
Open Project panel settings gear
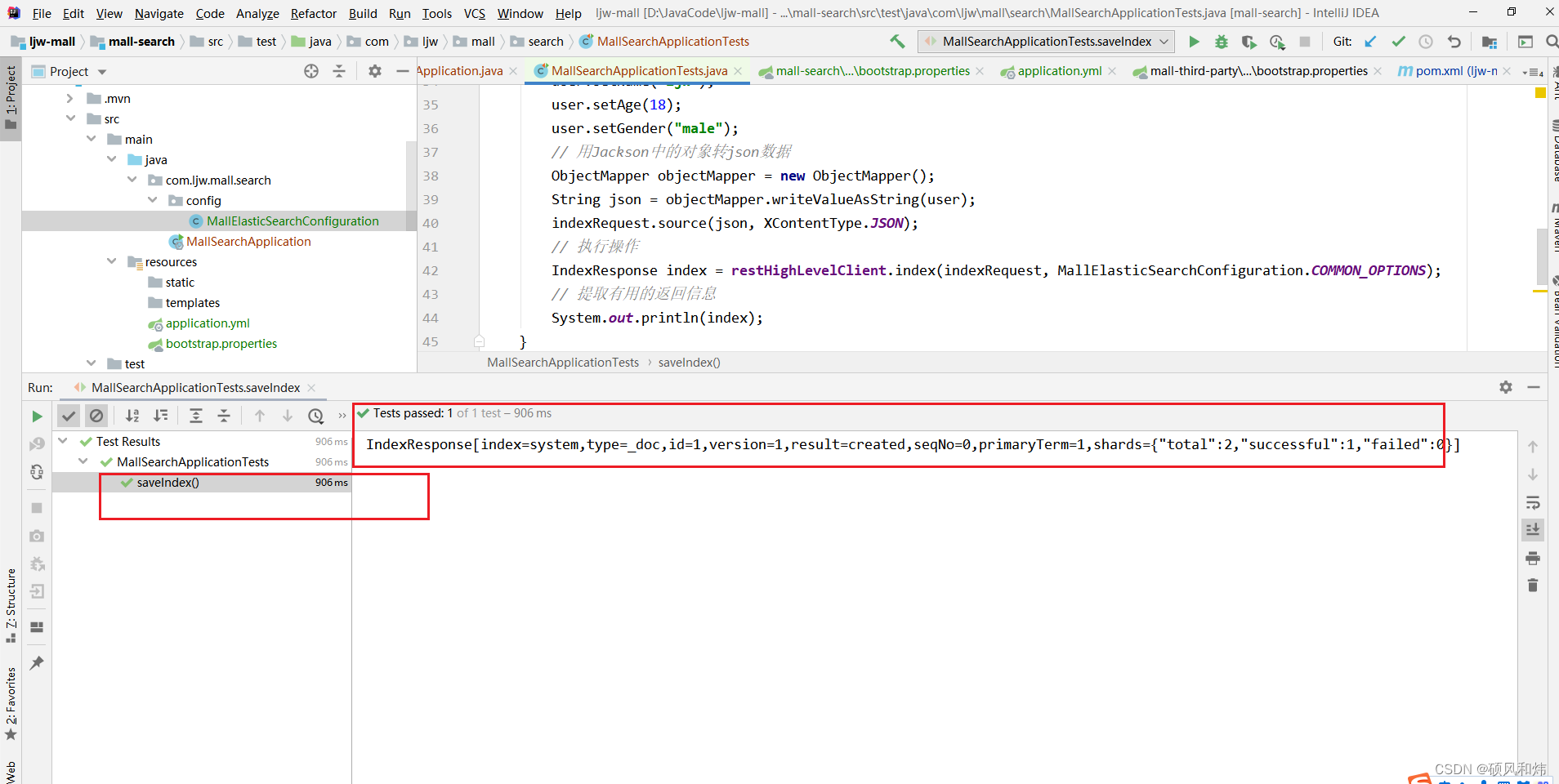375,71
